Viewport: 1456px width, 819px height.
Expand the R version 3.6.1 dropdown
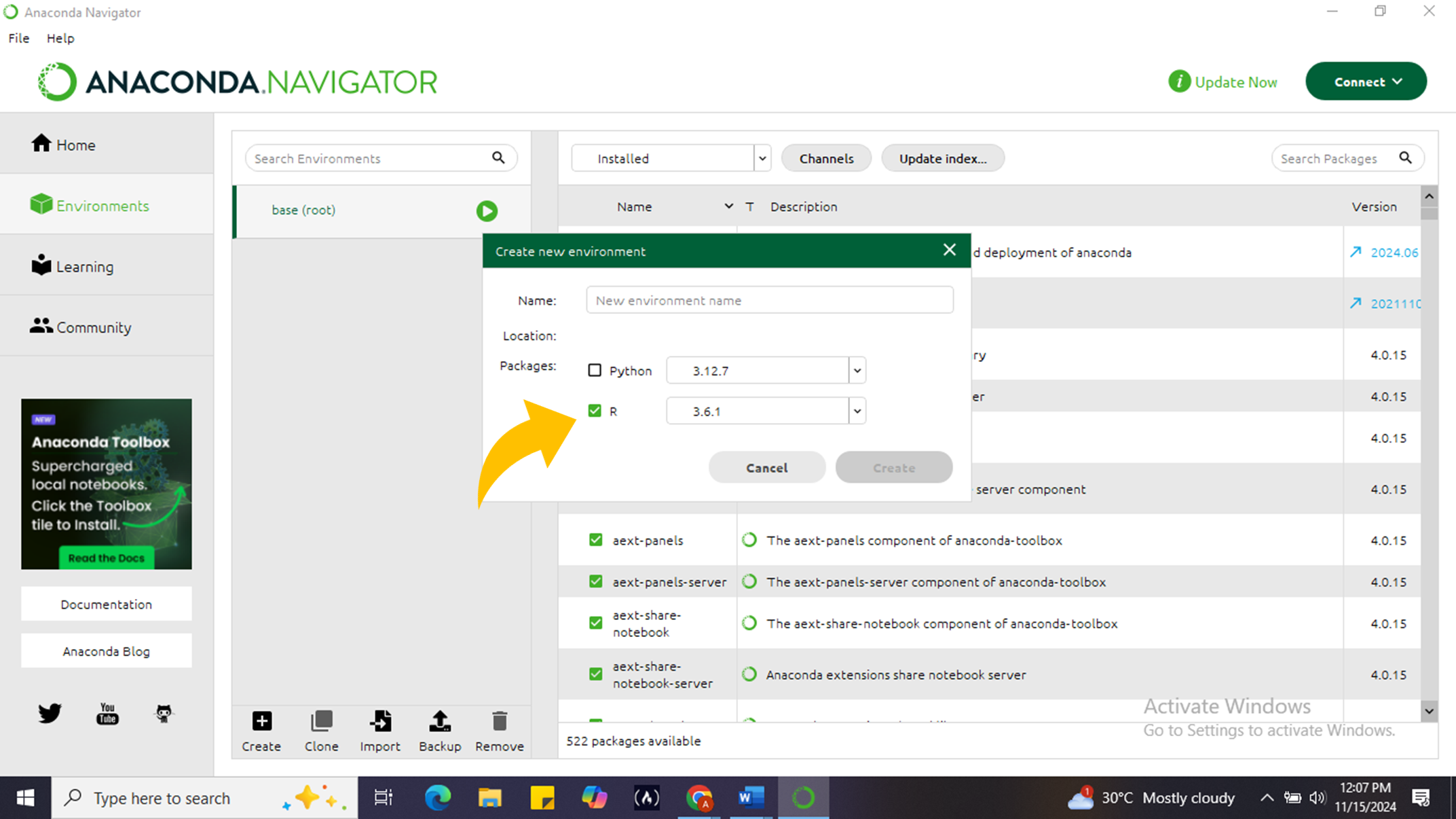(x=855, y=410)
